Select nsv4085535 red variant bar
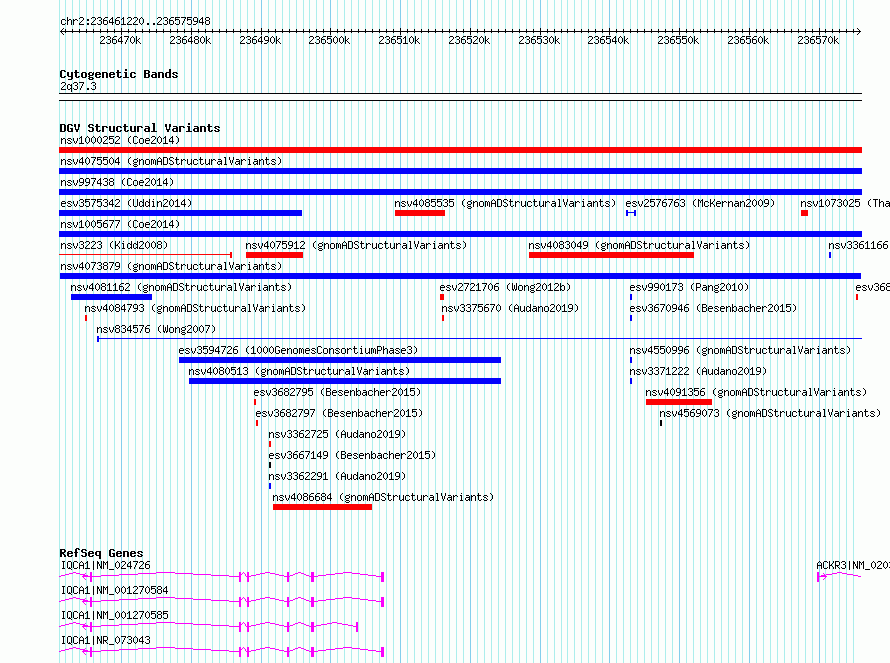 coord(420,213)
